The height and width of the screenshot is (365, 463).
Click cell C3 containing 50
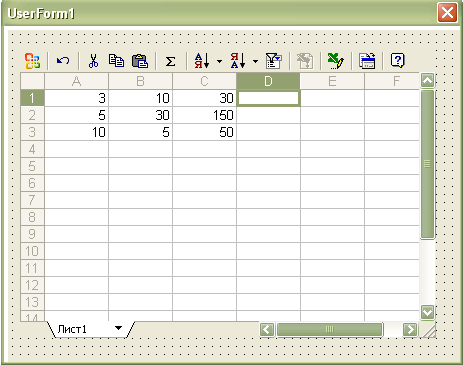click(204, 132)
